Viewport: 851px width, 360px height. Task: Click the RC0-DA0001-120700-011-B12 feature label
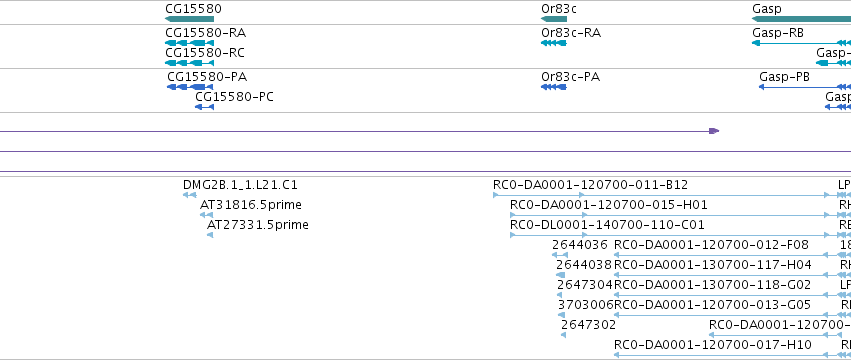590,185
